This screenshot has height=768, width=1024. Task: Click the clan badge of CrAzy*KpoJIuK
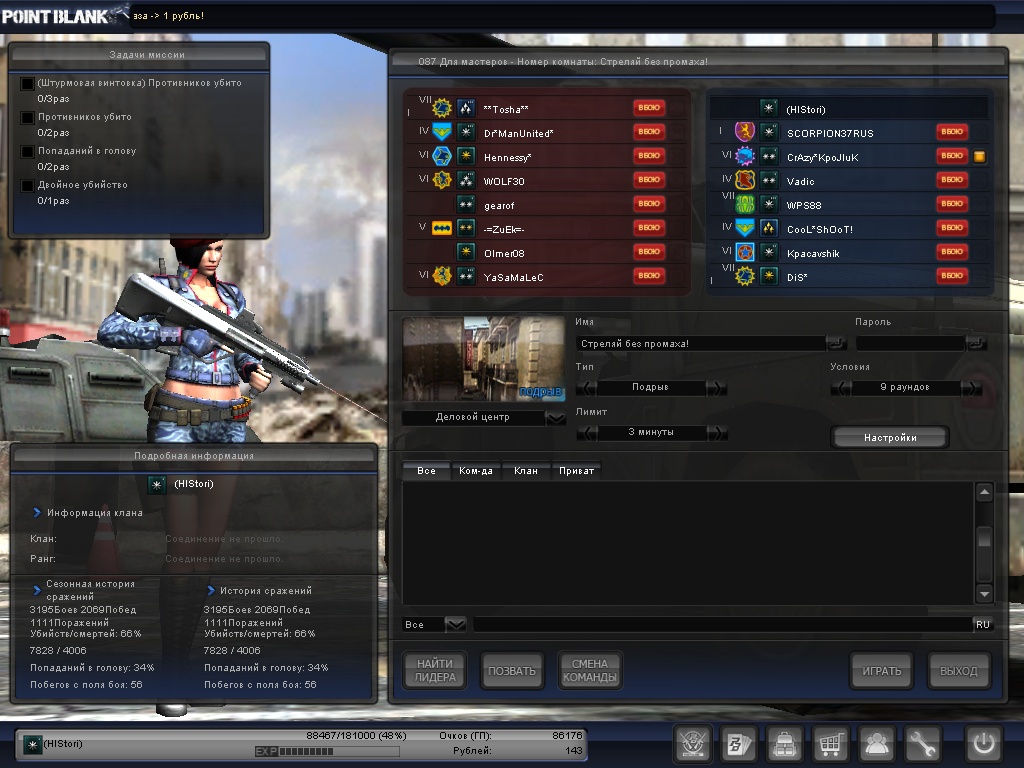pos(745,156)
